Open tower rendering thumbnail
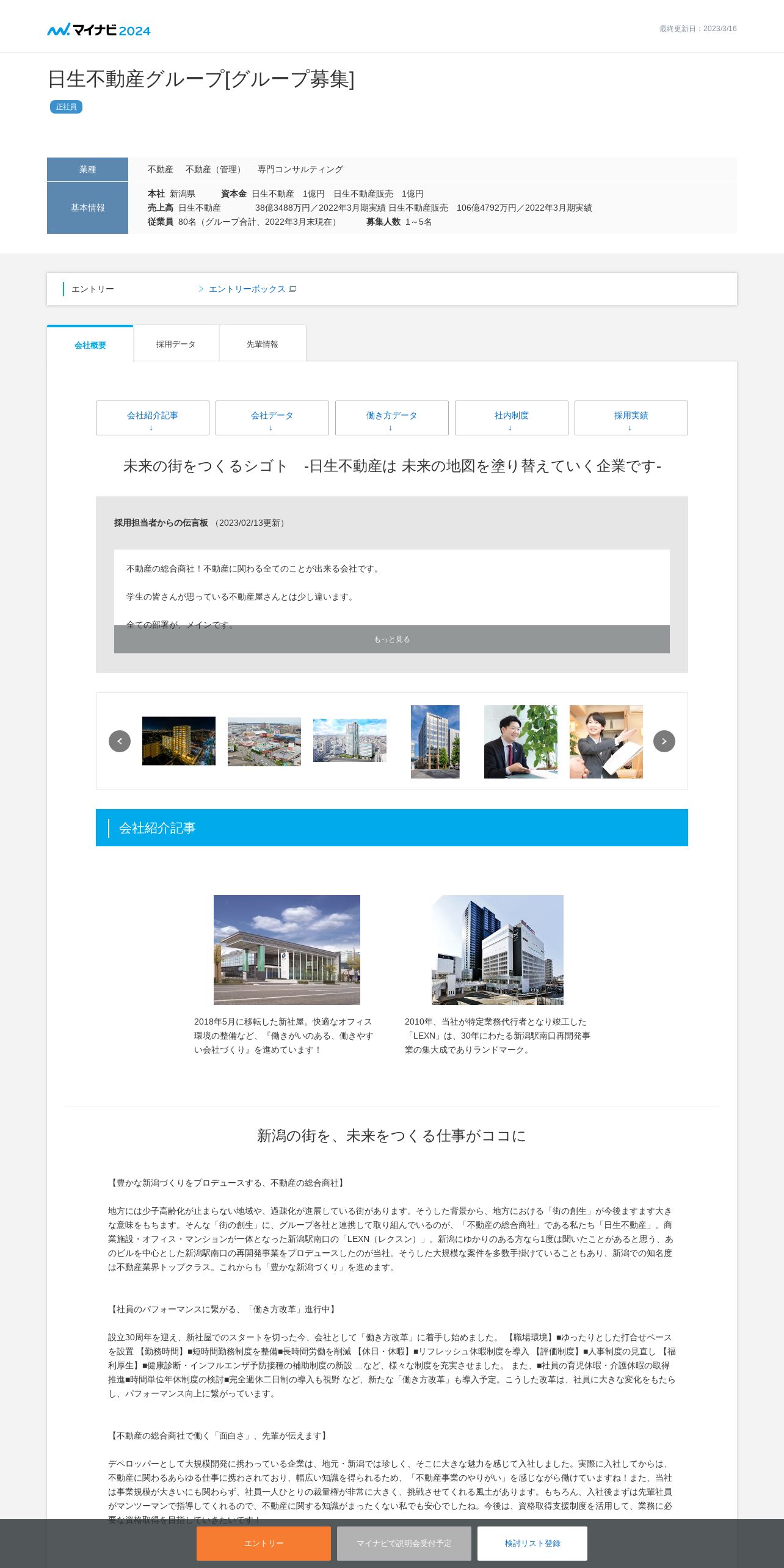Image resolution: width=784 pixels, height=1568 pixels. point(350,740)
